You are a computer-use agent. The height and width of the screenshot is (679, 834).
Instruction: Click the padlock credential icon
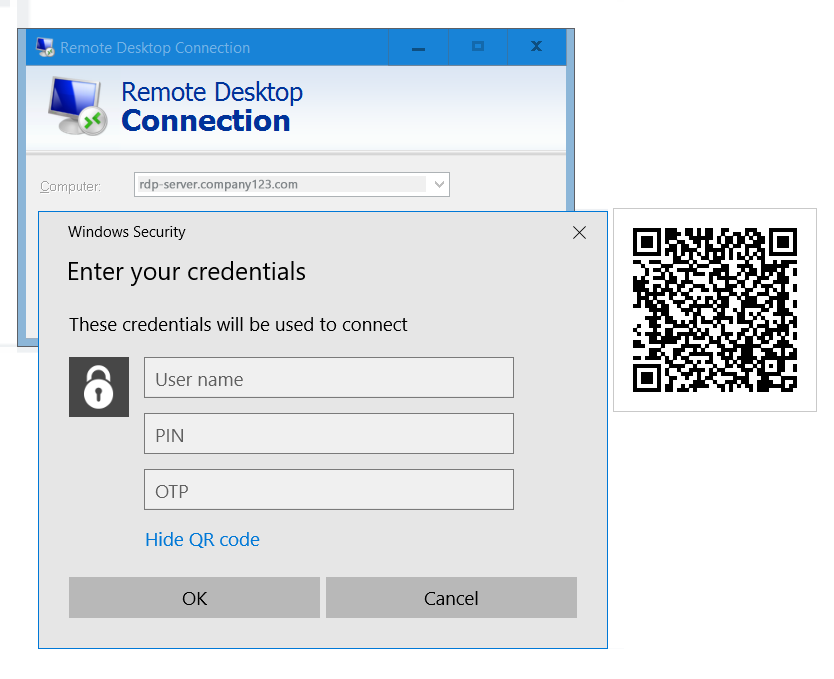click(x=99, y=387)
